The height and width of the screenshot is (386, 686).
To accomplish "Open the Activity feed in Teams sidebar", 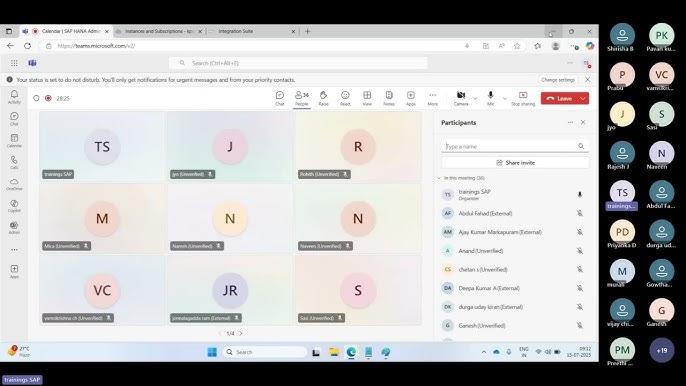I will 14,97.
